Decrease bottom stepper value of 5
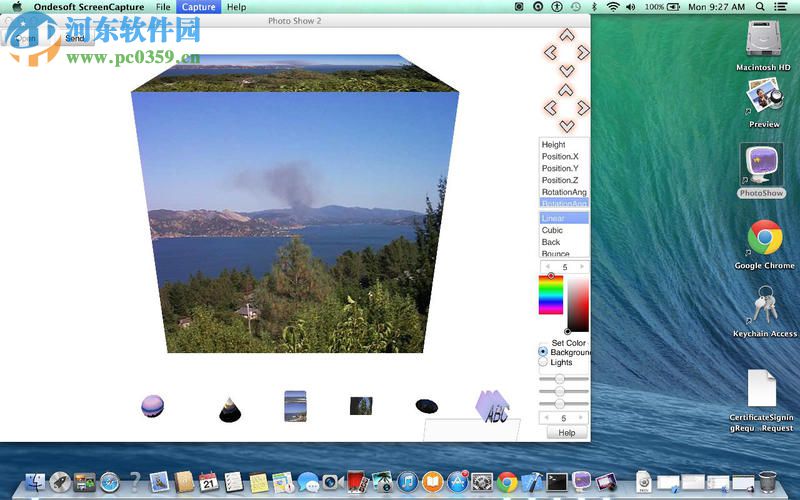 (547, 418)
